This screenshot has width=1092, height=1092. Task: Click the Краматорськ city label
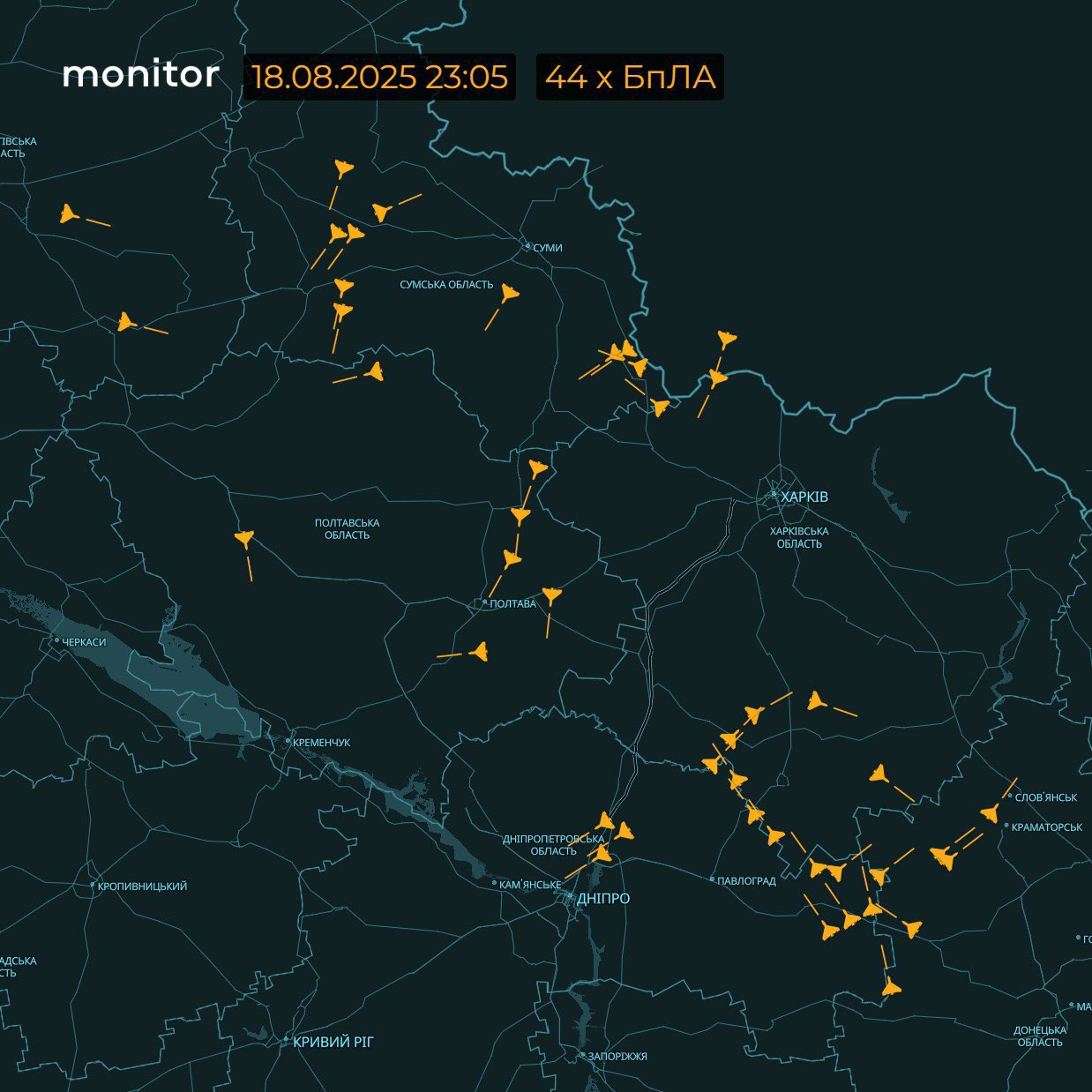coord(1047,826)
